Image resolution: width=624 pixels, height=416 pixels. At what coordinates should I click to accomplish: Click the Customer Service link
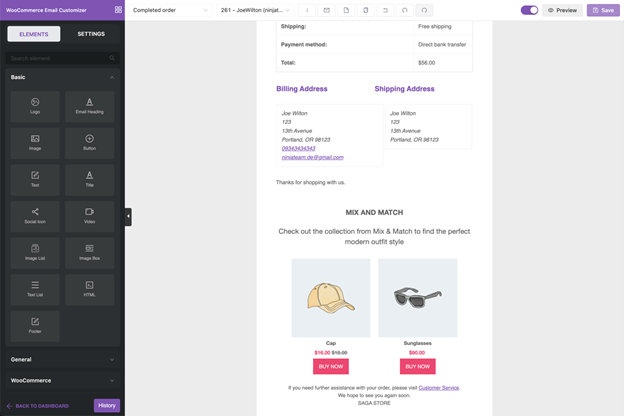(x=439, y=388)
